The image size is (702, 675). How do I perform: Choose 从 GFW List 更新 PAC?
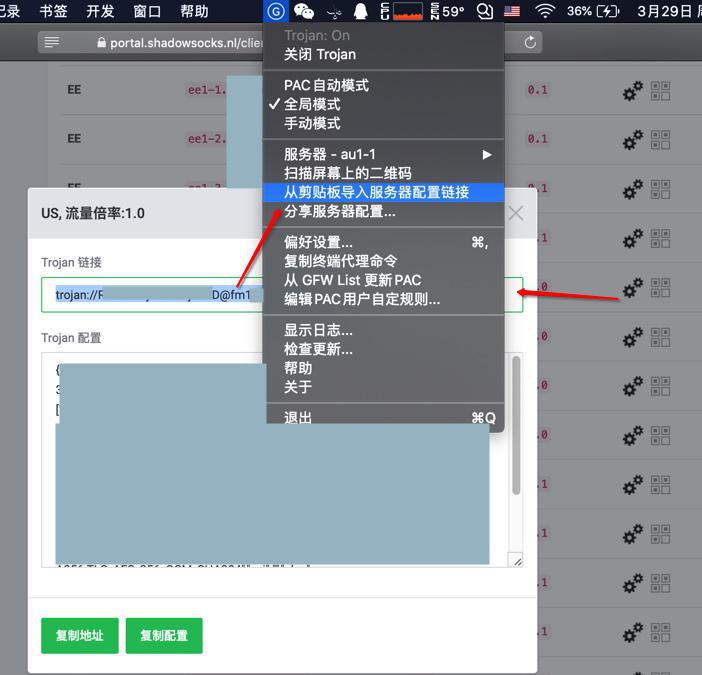tap(383, 280)
